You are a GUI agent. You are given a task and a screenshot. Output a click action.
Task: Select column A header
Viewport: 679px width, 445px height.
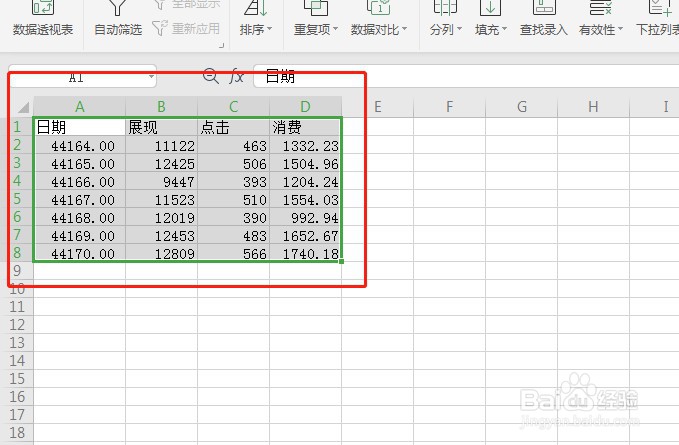coord(79,106)
